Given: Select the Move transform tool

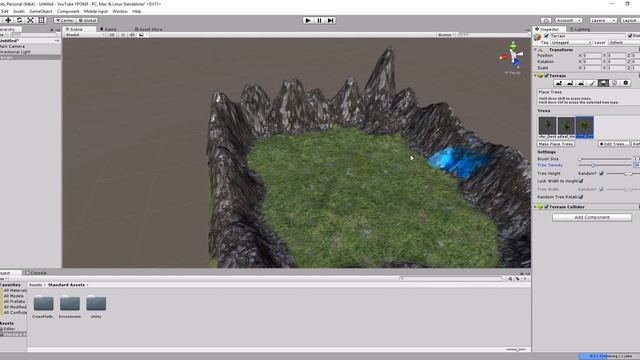Looking at the screenshot, I should click(8, 20).
